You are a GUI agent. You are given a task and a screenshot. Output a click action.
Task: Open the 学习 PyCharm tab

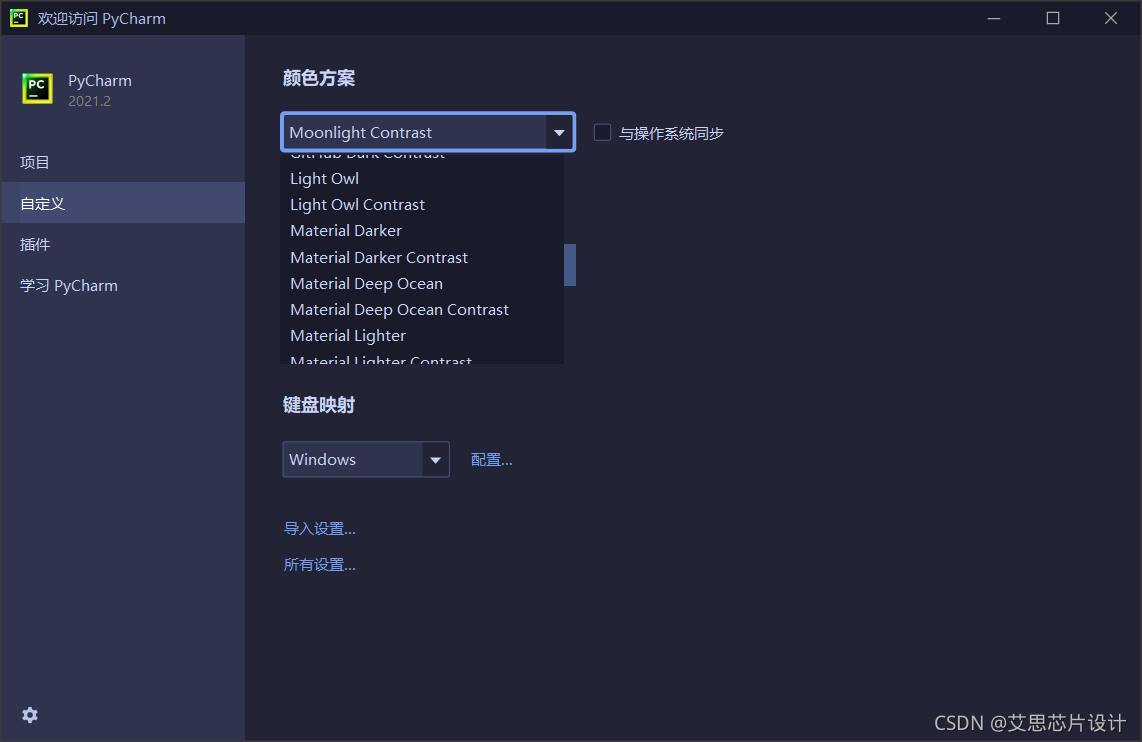pyautogui.click(x=122, y=285)
